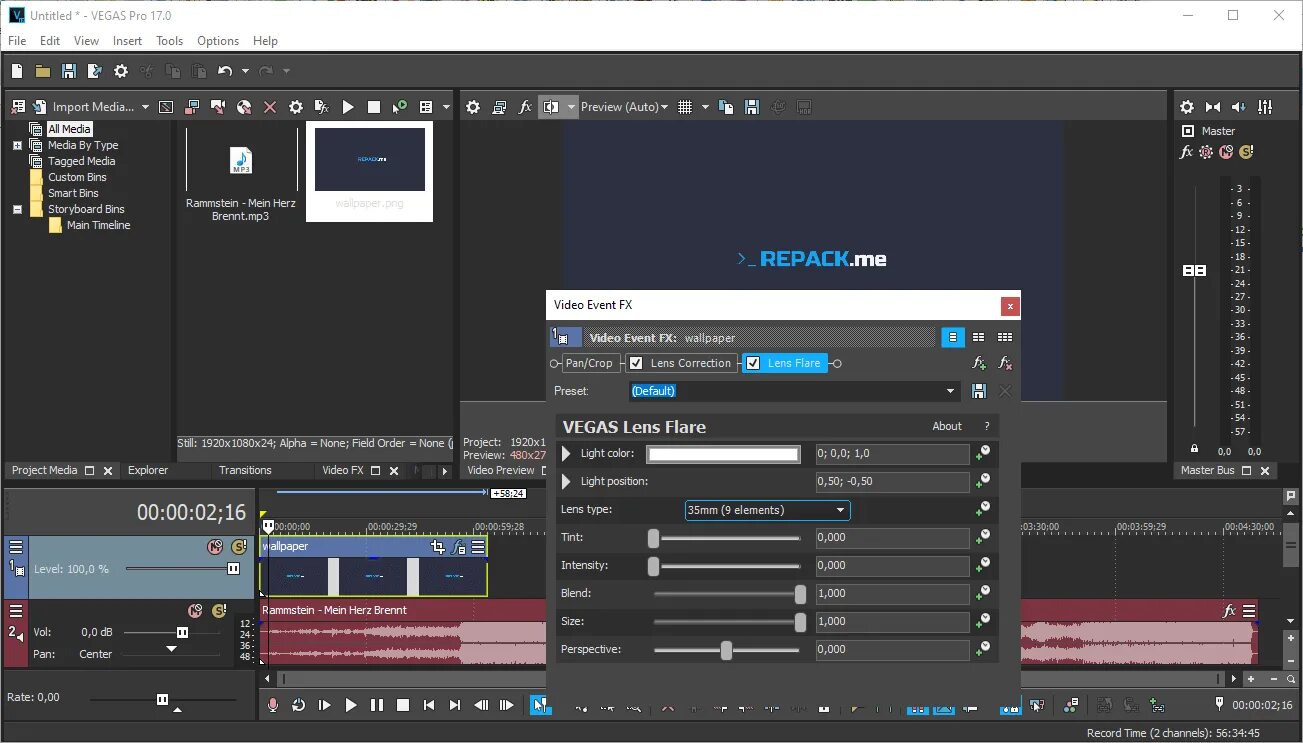Switch to the Transitions tab
1303x743 pixels.
pos(244,470)
